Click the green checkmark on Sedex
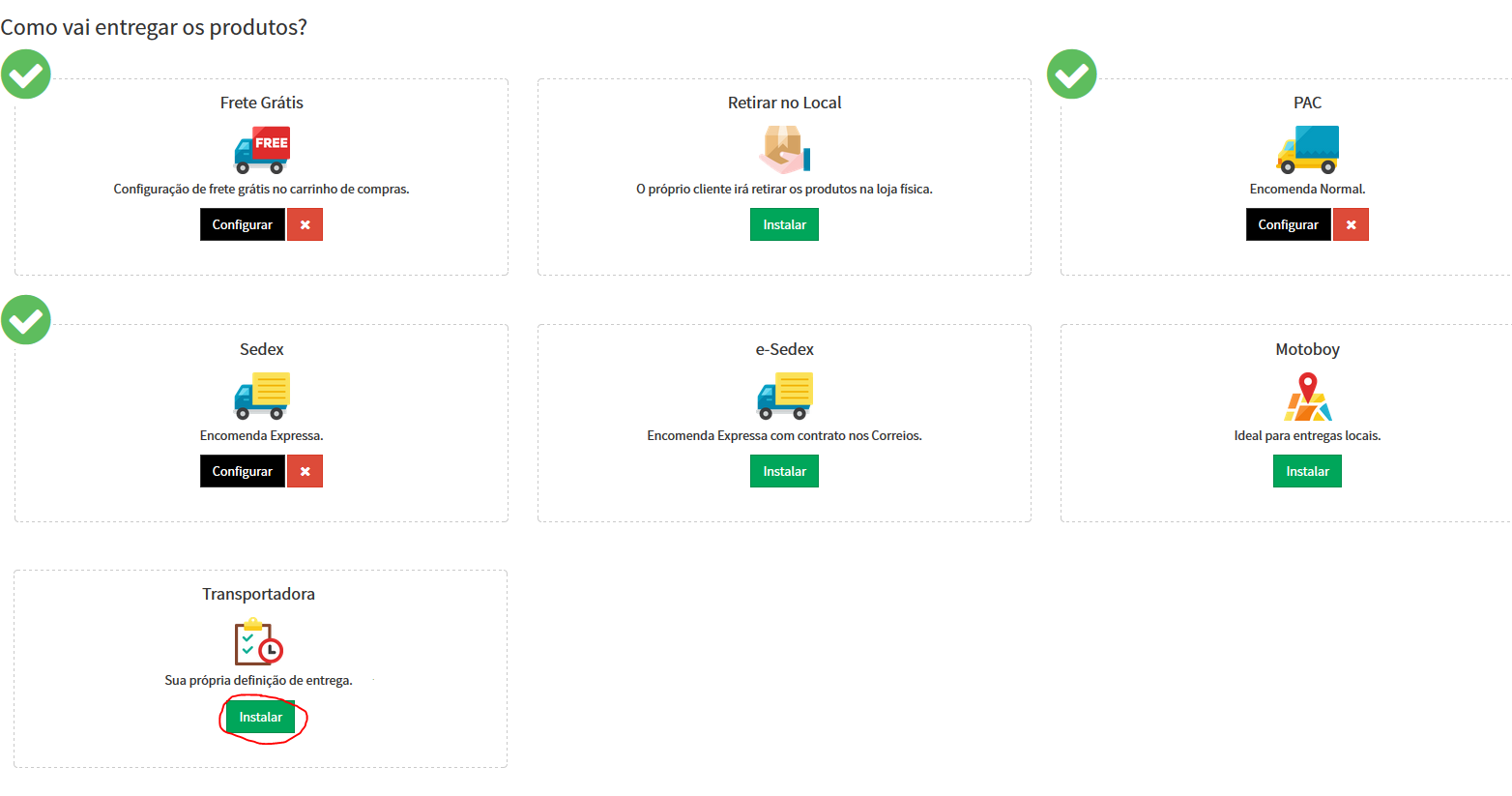 (x=26, y=320)
